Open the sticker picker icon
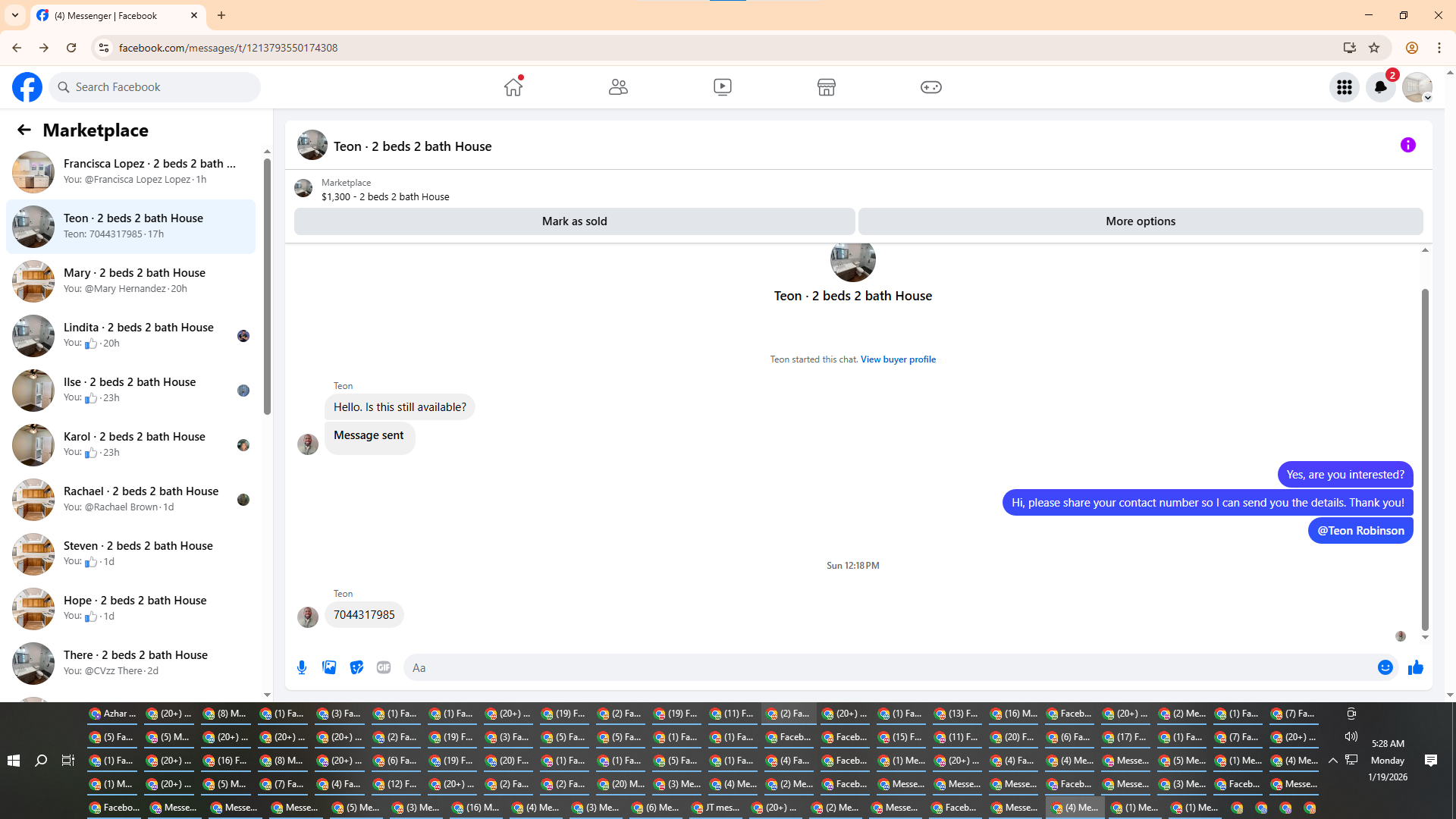1456x819 pixels. [356, 667]
